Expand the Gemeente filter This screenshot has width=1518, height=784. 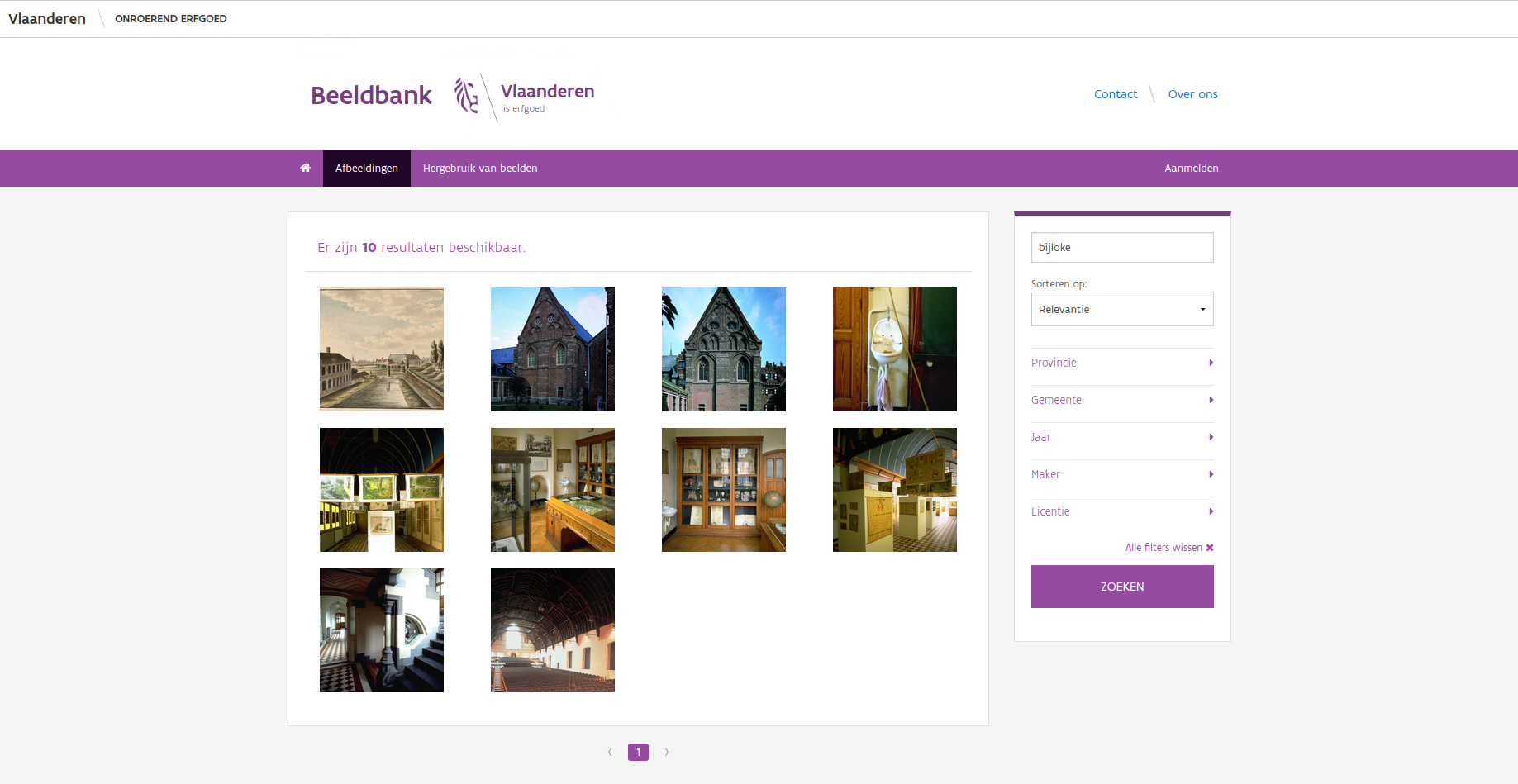tap(1122, 400)
